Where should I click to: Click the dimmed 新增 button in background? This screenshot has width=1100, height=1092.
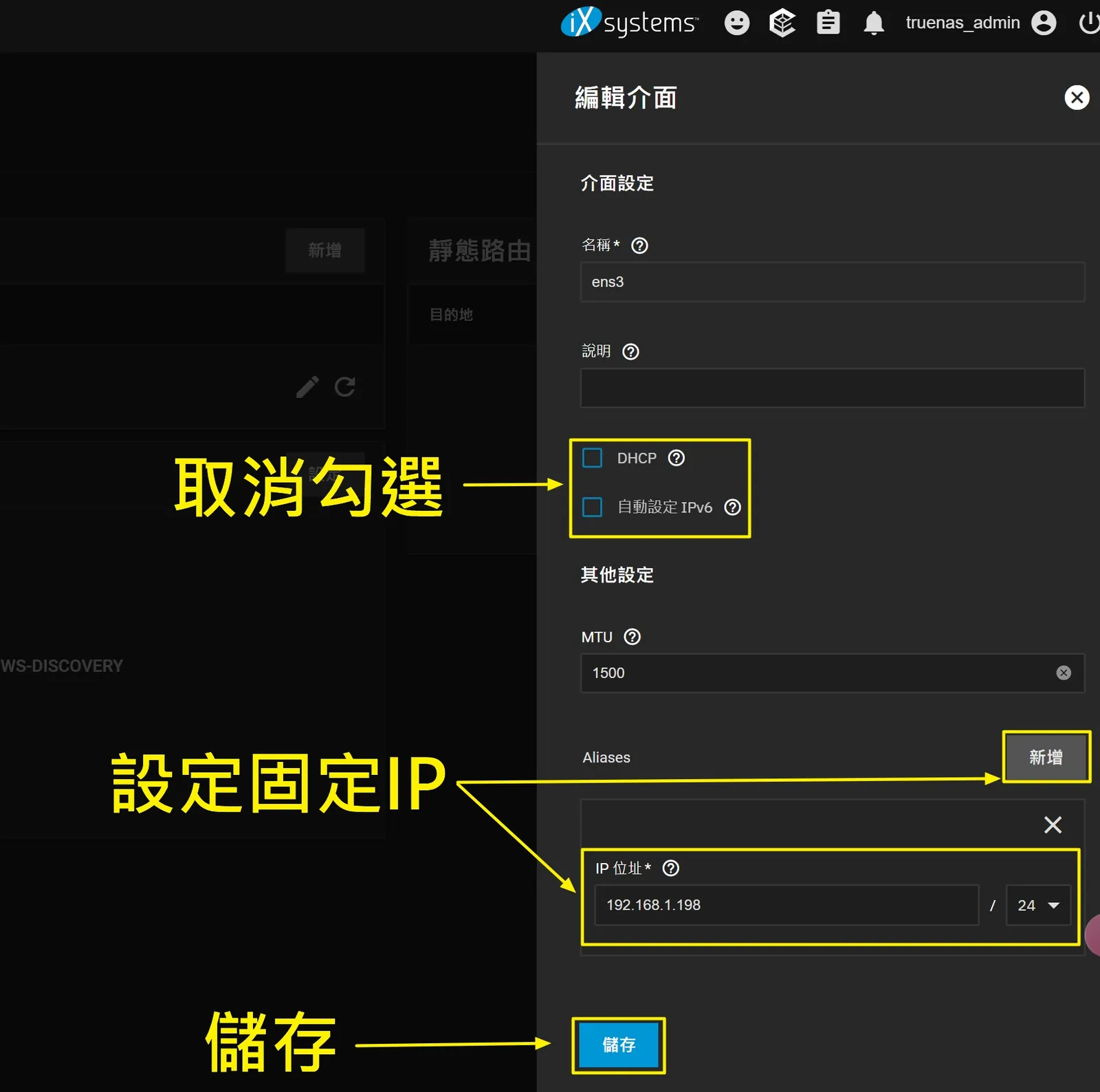[324, 250]
